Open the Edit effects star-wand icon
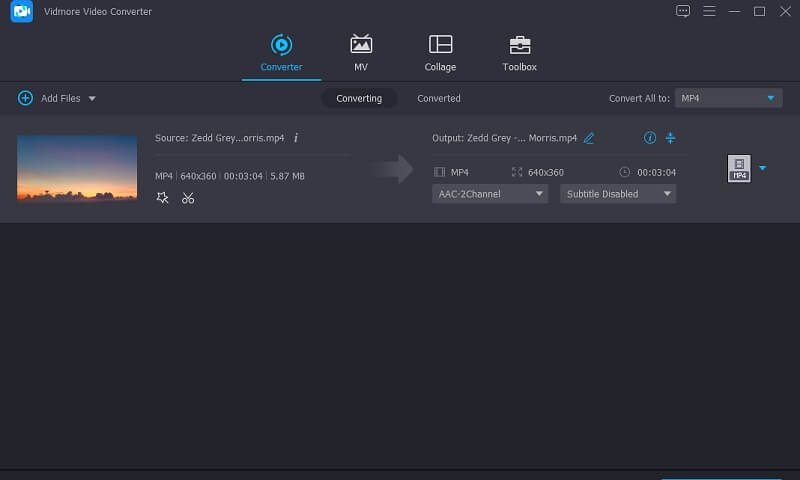This screenshot has width=800, height=480. click(163, 198)
